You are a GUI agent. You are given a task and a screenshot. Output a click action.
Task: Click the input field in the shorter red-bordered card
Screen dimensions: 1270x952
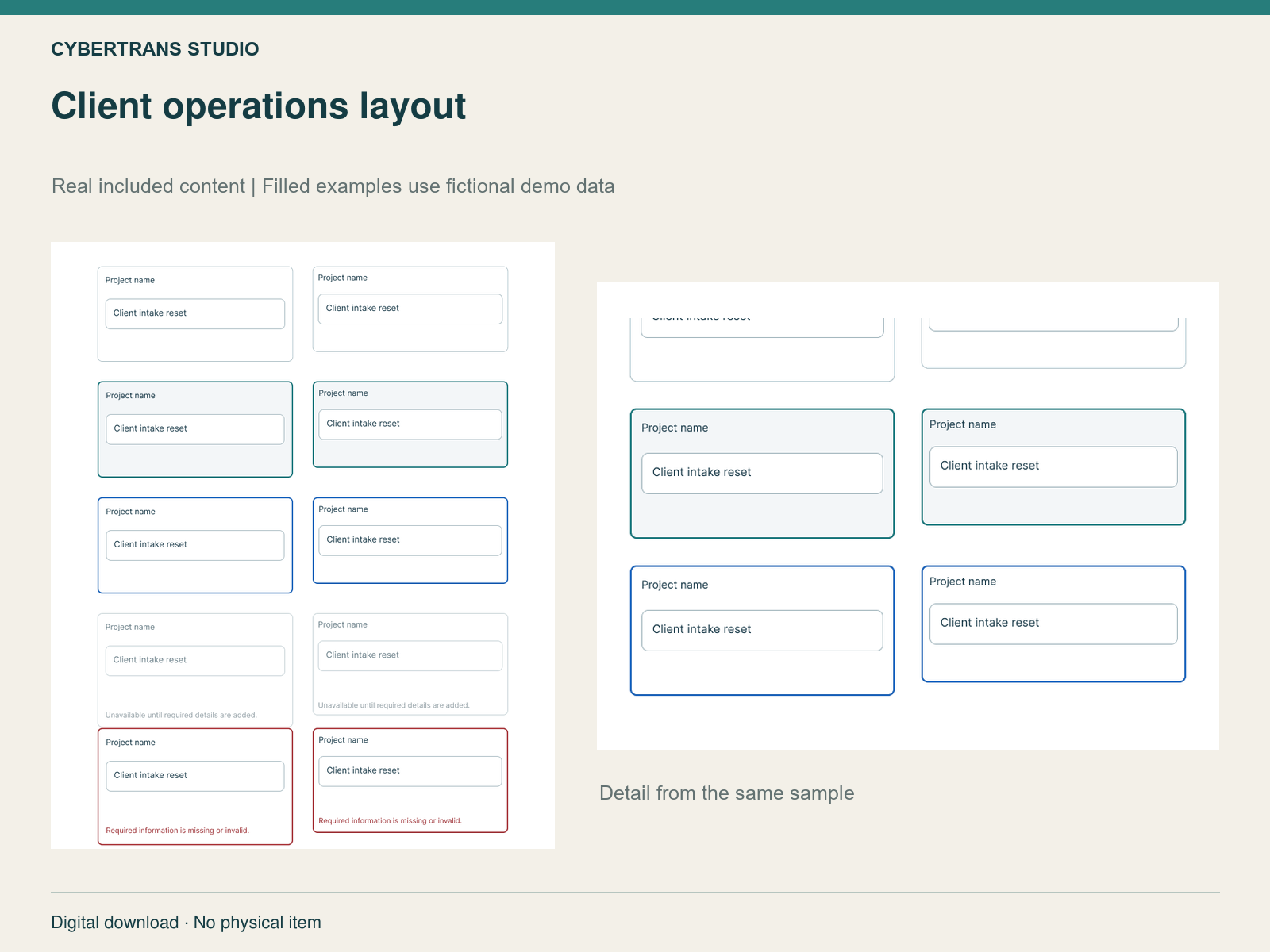click(x=410, y=771)
